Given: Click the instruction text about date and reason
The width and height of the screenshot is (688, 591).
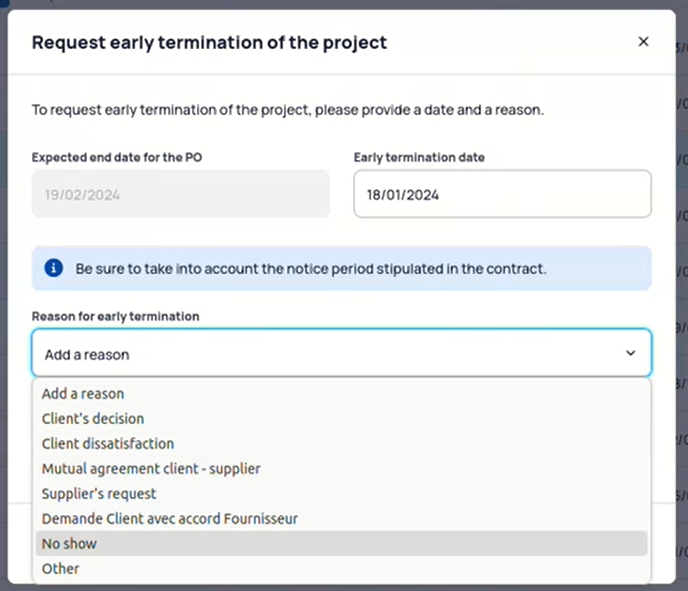Looking at the screenshot, I should (288, 110).
